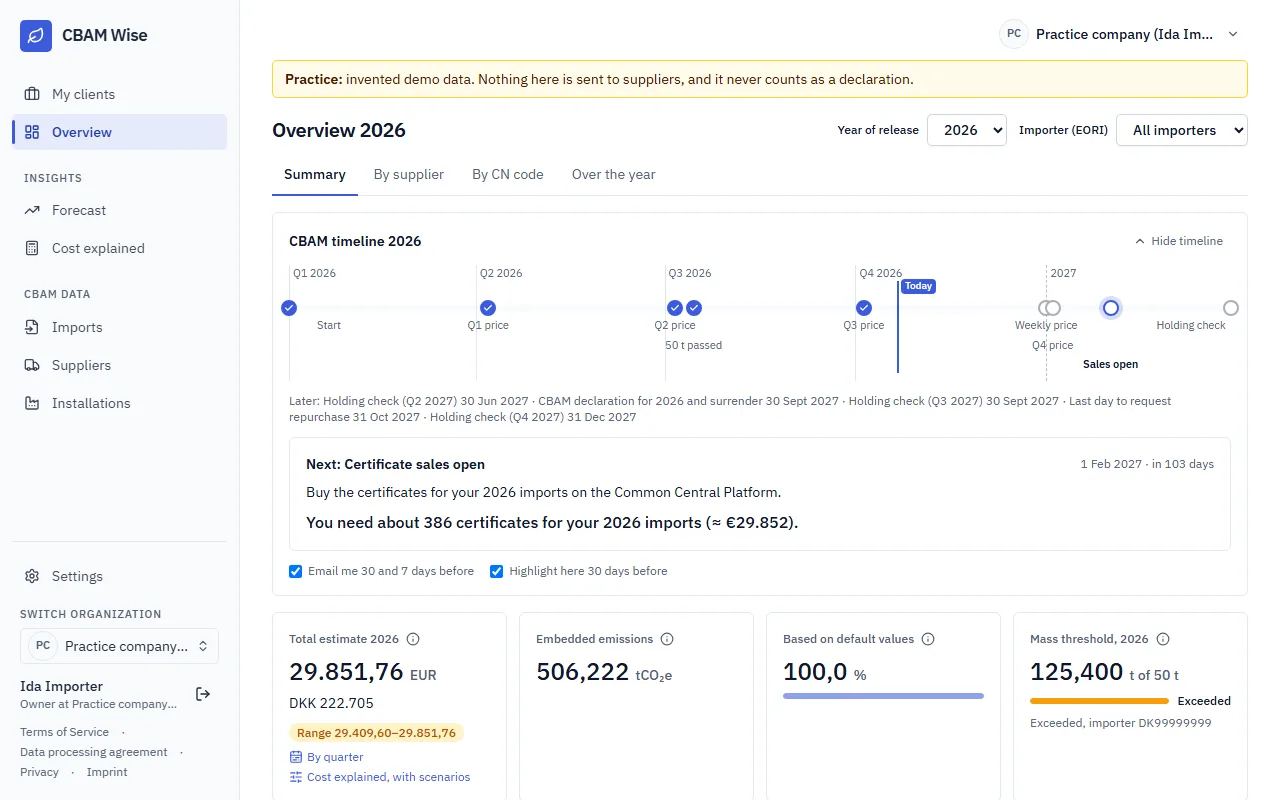Uncheck Highlight here 30 days before
Viewport: 1280px width, 800px height.
click(497, 571)
